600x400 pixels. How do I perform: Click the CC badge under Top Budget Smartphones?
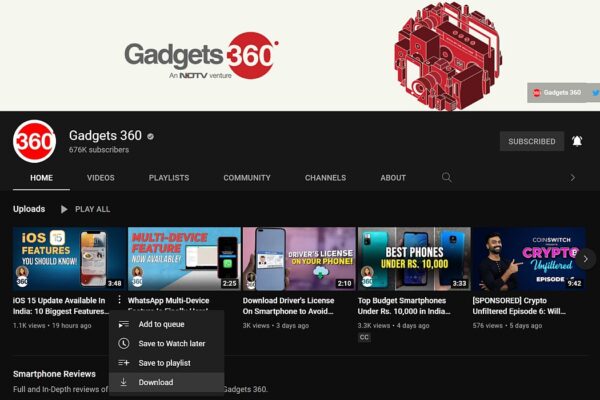(364, 337)
